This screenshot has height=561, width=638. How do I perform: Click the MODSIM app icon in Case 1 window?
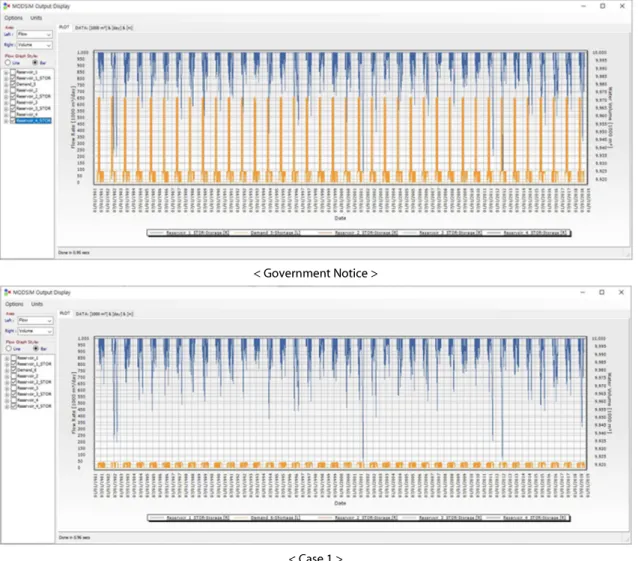pos(7,292)
